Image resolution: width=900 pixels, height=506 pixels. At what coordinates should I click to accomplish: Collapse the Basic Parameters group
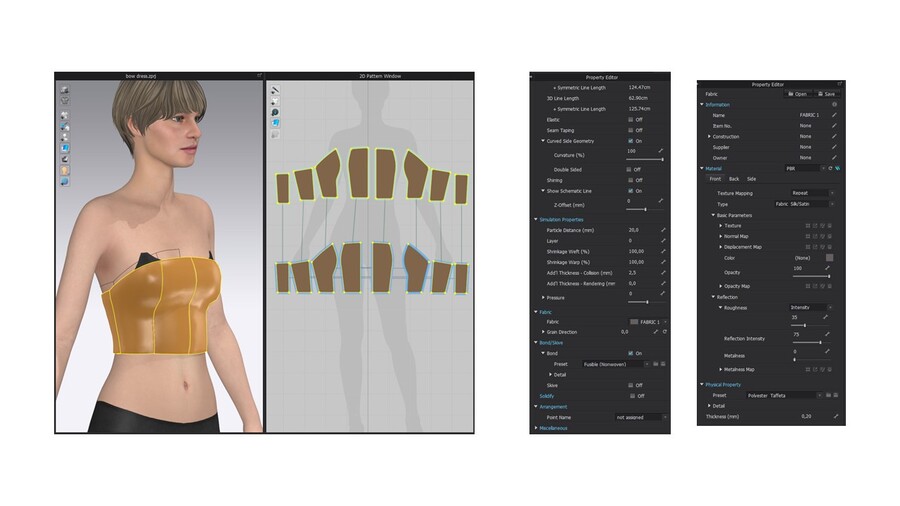click(x=713, y=215)
